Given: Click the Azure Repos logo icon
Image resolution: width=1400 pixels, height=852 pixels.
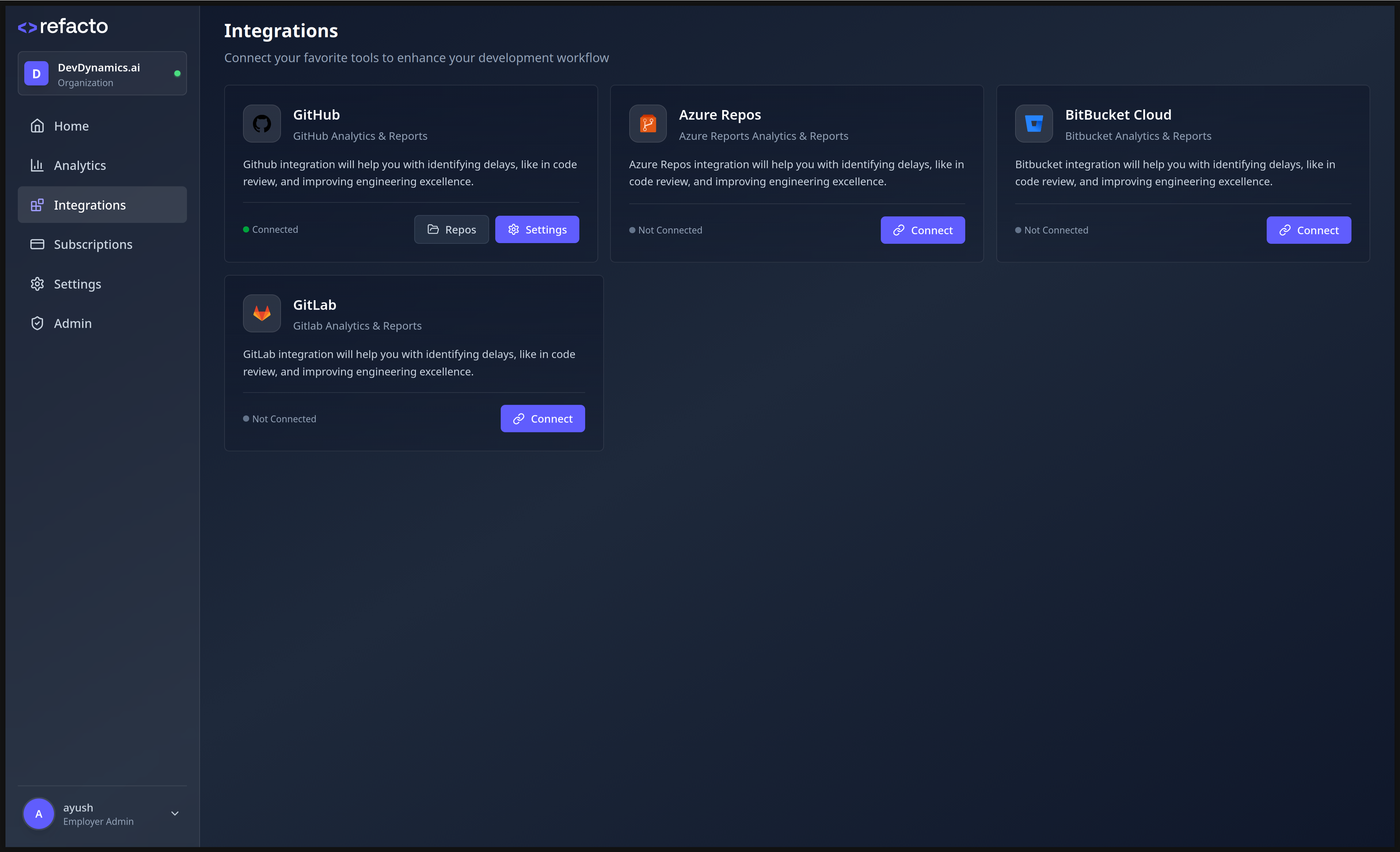Looking at the screenshot, I should 648,123.
